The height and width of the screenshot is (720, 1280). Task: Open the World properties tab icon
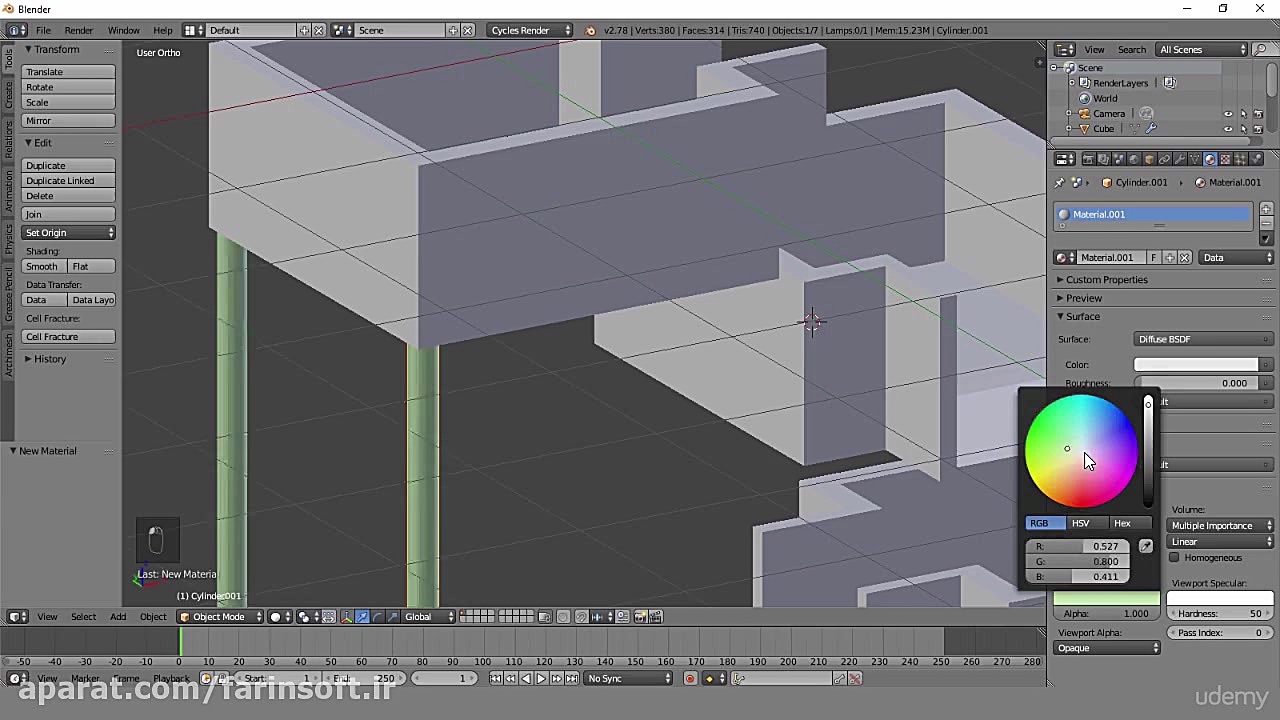(x=1134, y=159)
